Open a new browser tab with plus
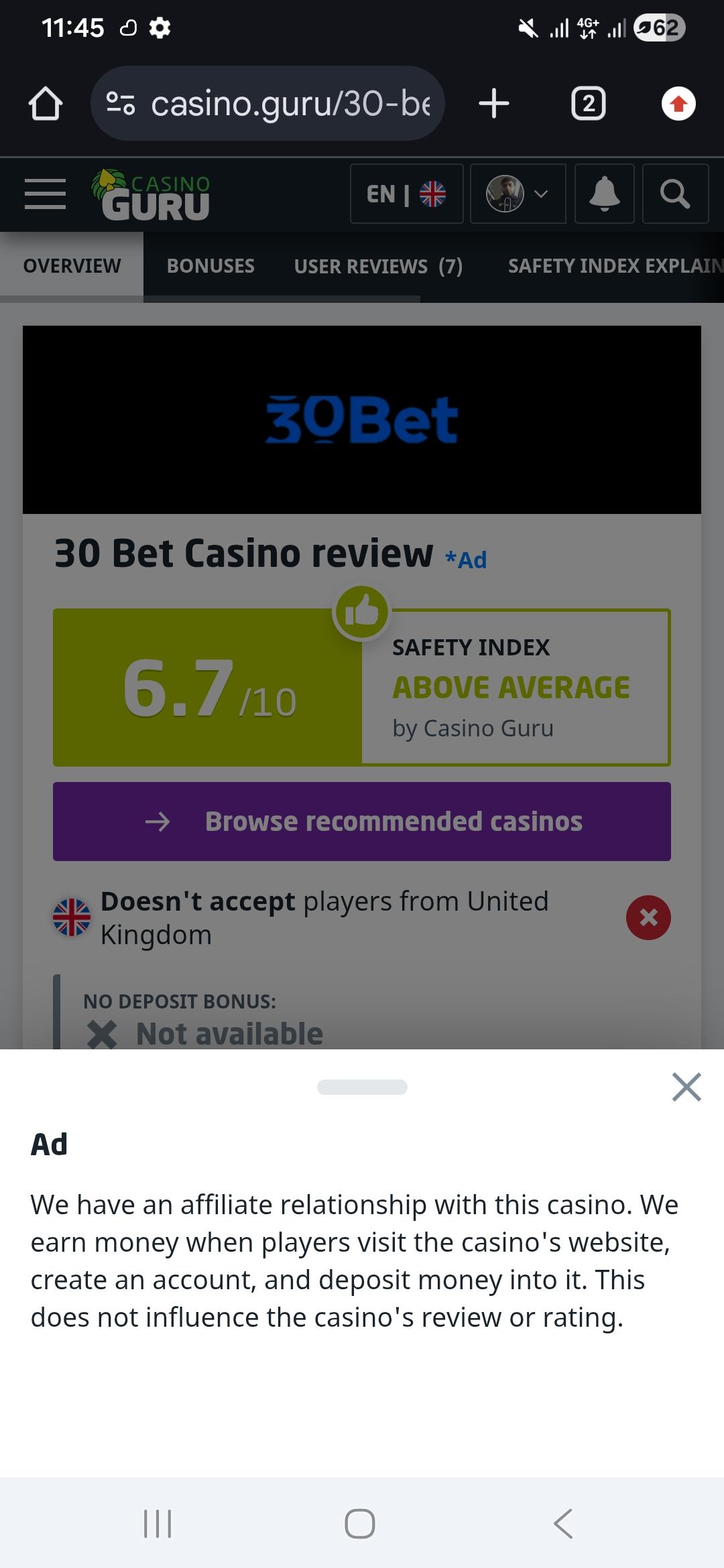 [494, 104]
